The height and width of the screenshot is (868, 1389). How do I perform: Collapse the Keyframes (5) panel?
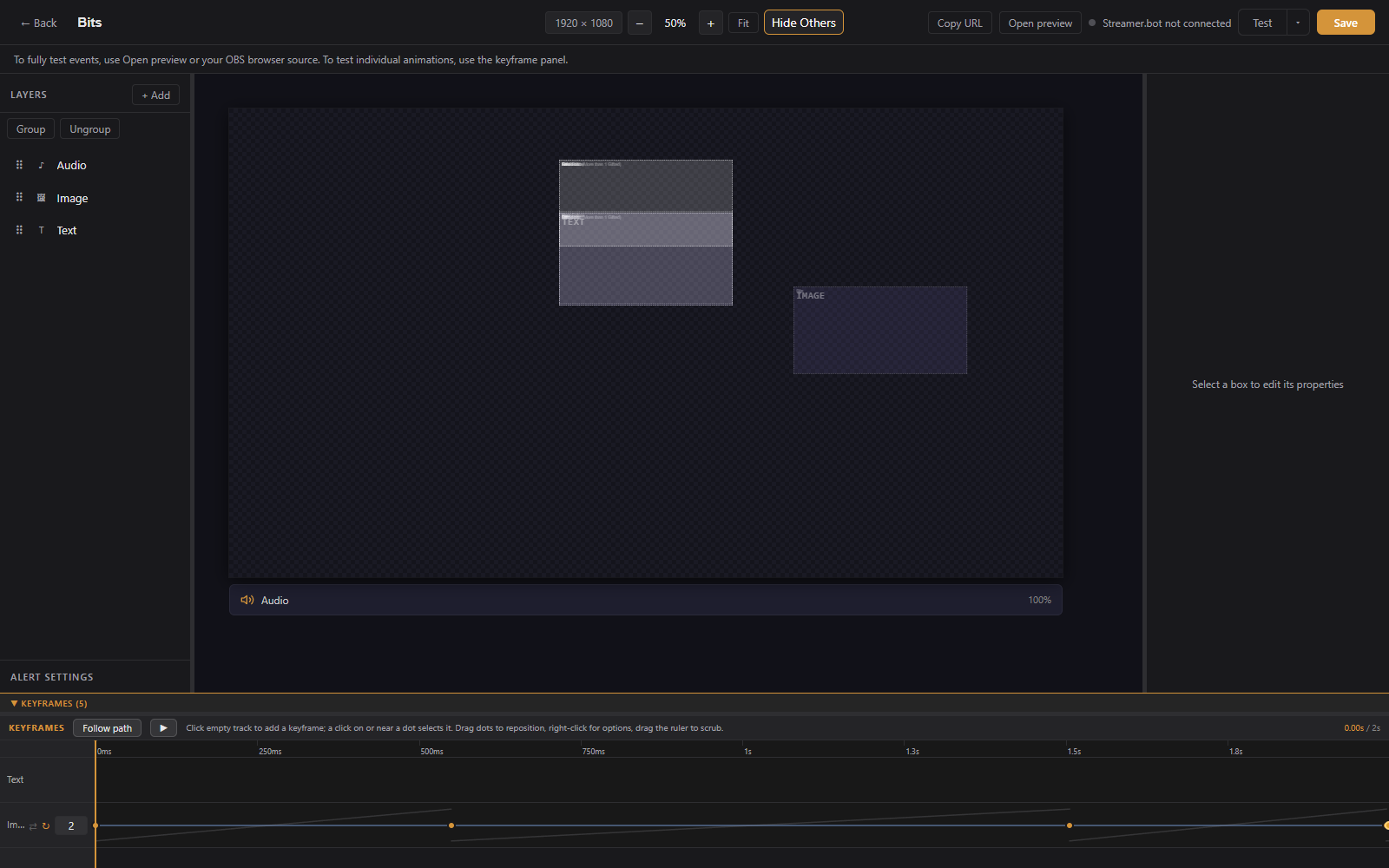[x=49, y=703]
